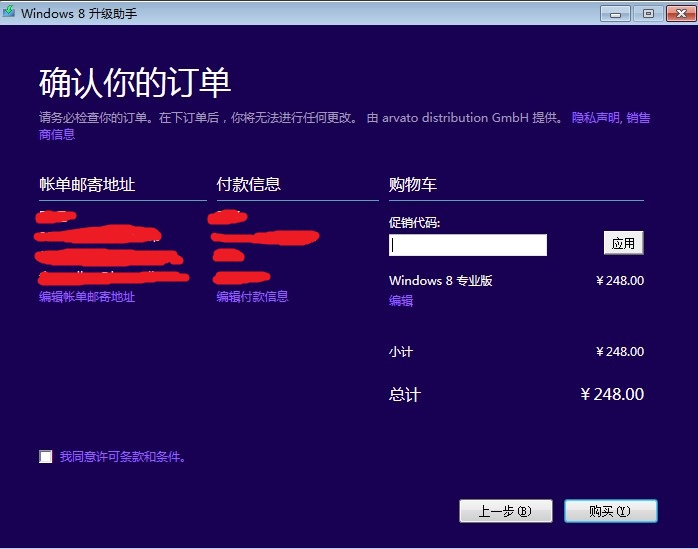This screenshot has width=698, height=549.
Task: Click the Windows 8 升级助手 title bar icon
Action: (8, 12)
